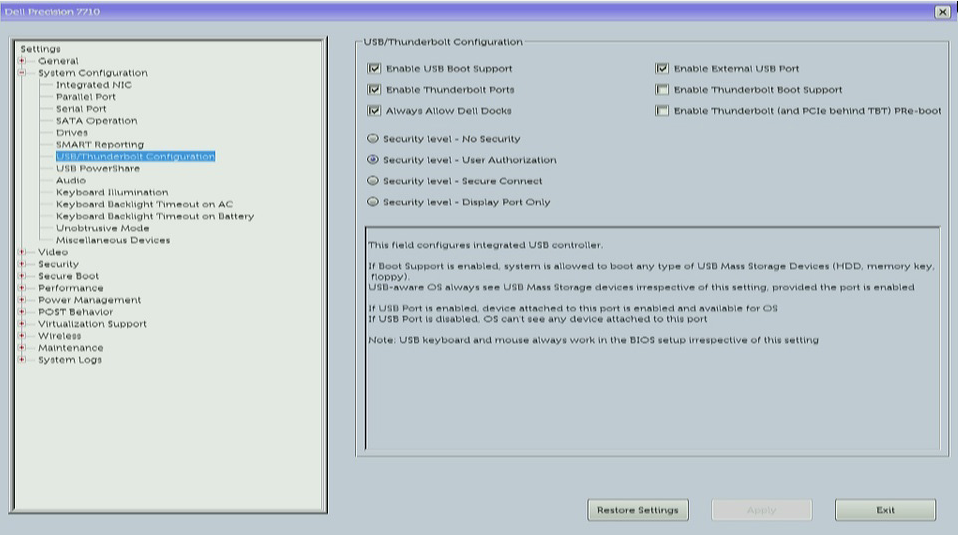Select Virtualization Support label in tree
This screenshot has width=958, height=535.
coord(92,324)
